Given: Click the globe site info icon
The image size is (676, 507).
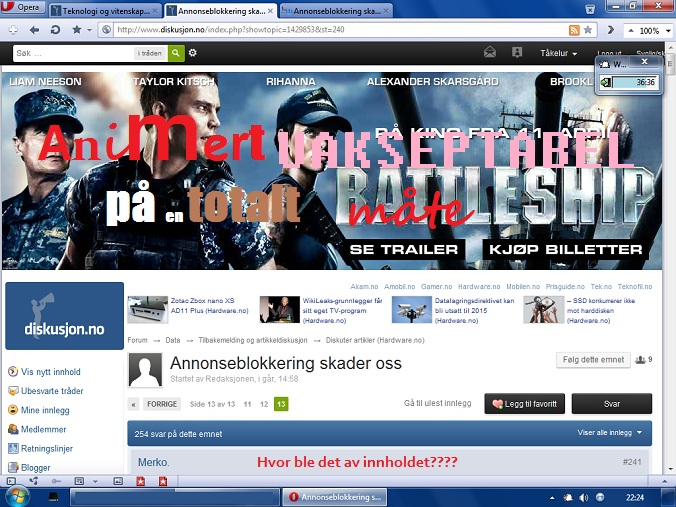Looking at the screenshot, I should click(x=106, y=30).
